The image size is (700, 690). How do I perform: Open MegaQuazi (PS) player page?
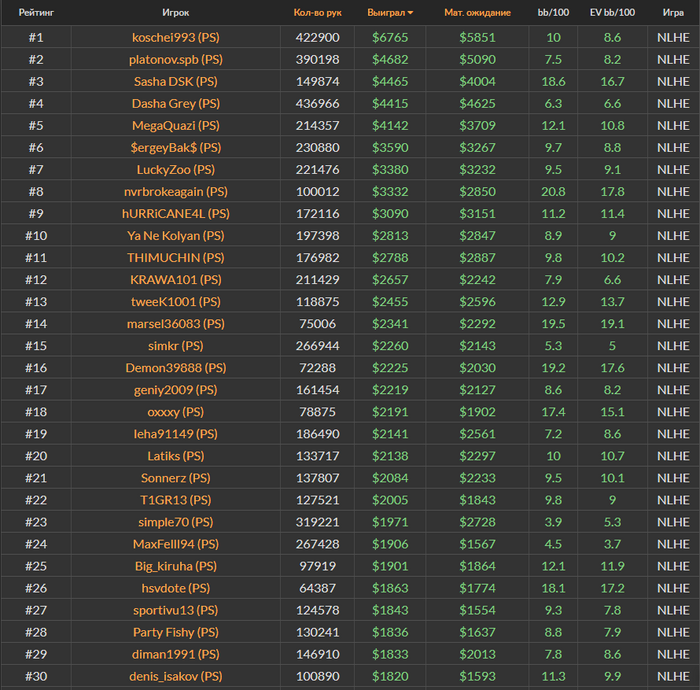pos(175,125)
